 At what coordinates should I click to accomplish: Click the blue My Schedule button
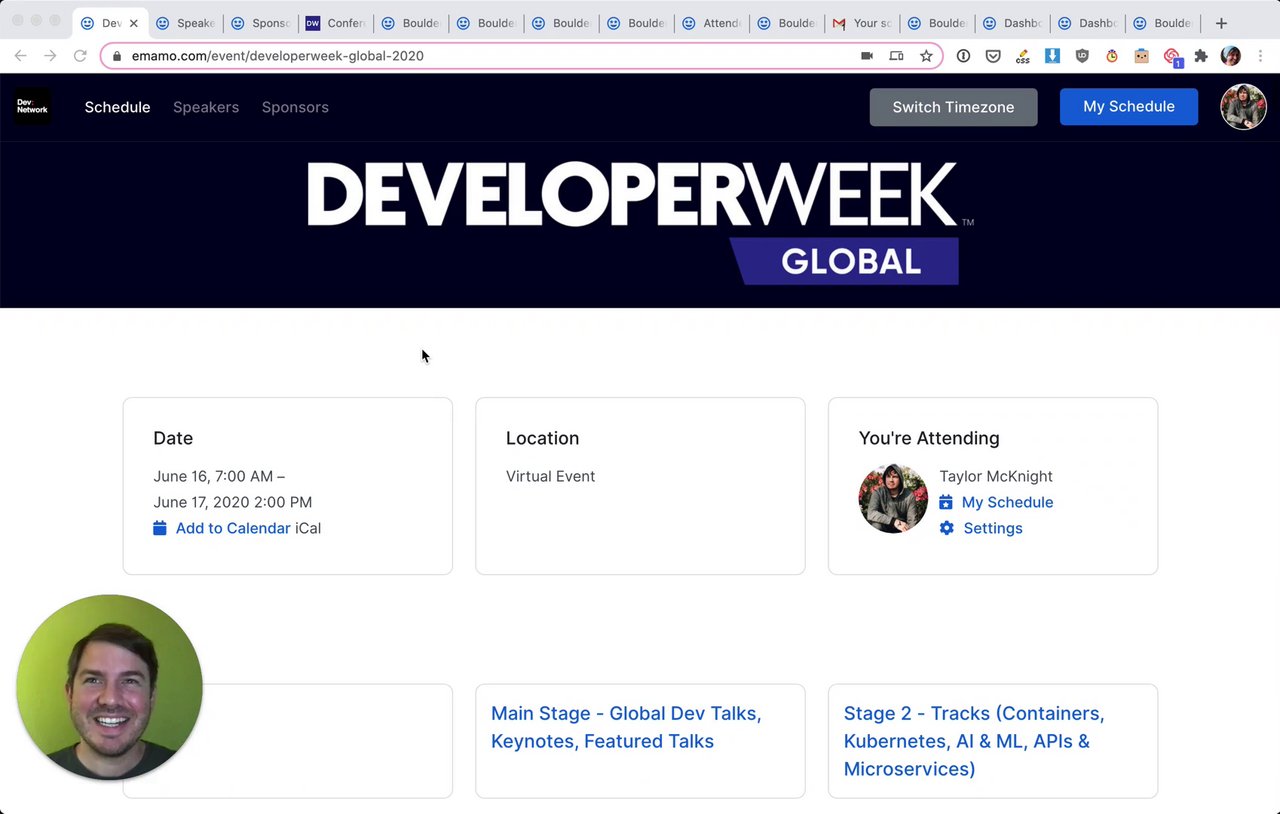[1129, 107]
